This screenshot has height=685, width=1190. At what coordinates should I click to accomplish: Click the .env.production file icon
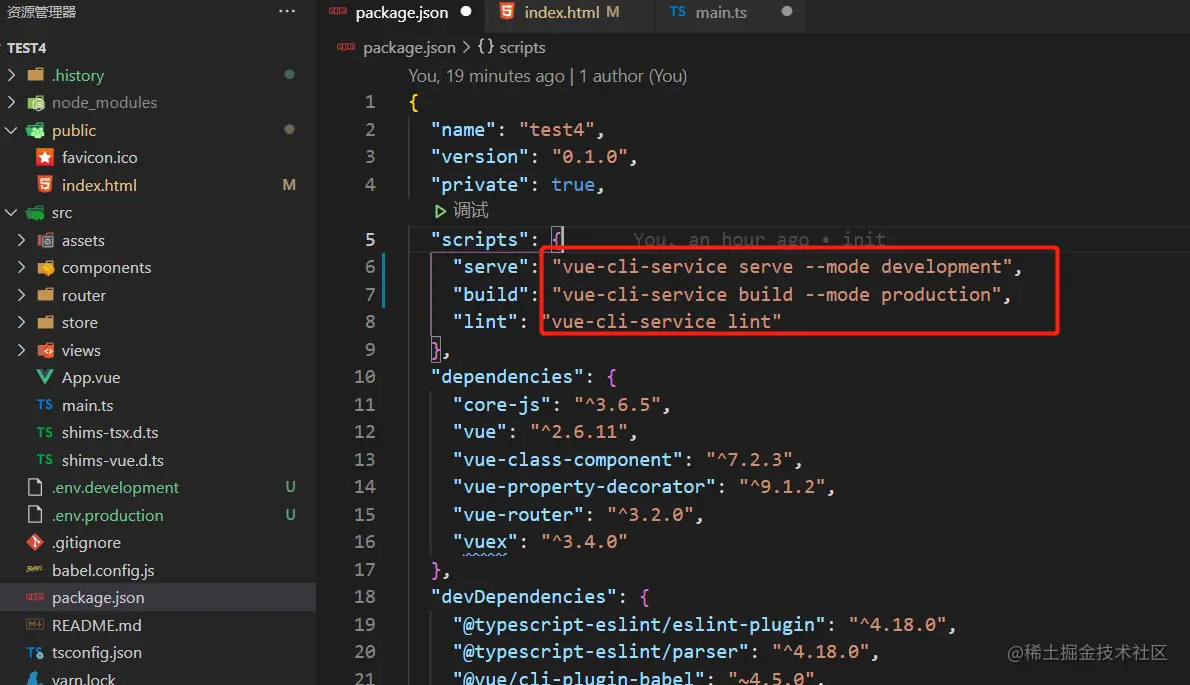(x=35, y=514)
